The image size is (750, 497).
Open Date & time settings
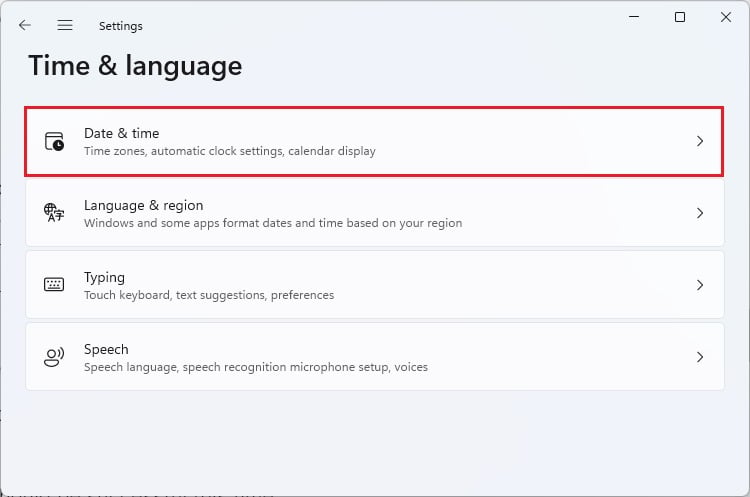(x=374, y=142)
